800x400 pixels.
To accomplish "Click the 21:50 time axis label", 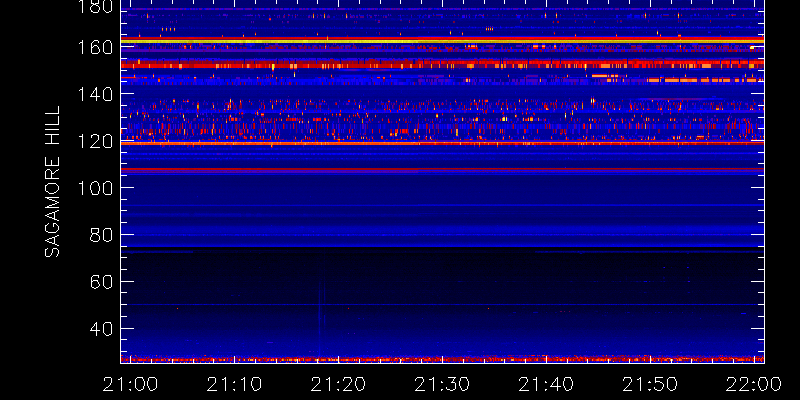I will (649, 384).
